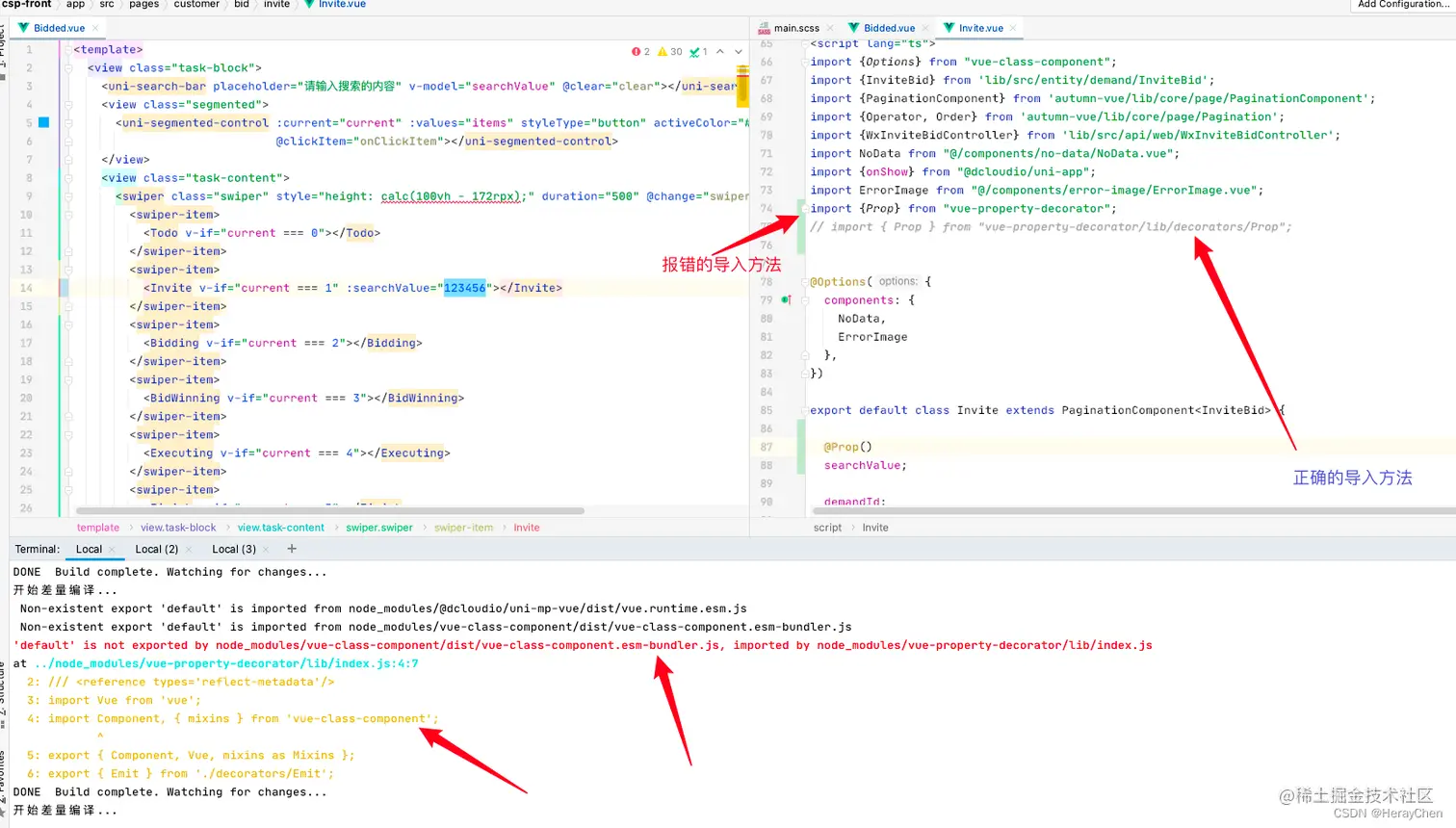
Task: Click the red 'default' is not exported error line
Action: (x=583, y=645)
